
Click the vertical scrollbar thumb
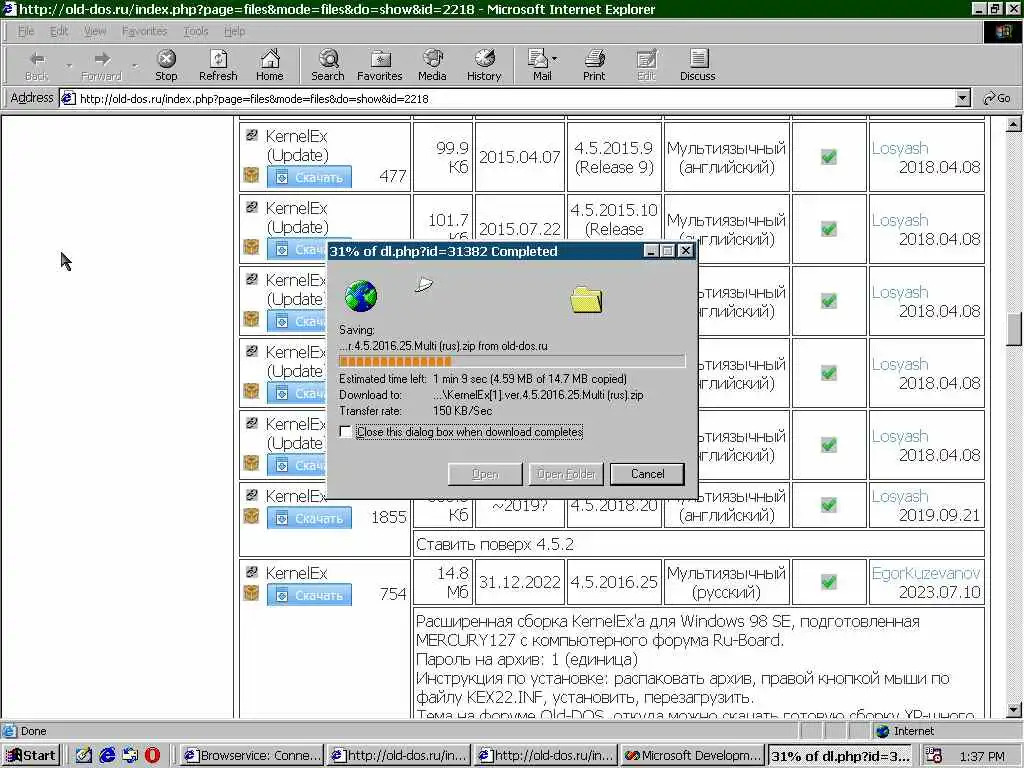1014,329
